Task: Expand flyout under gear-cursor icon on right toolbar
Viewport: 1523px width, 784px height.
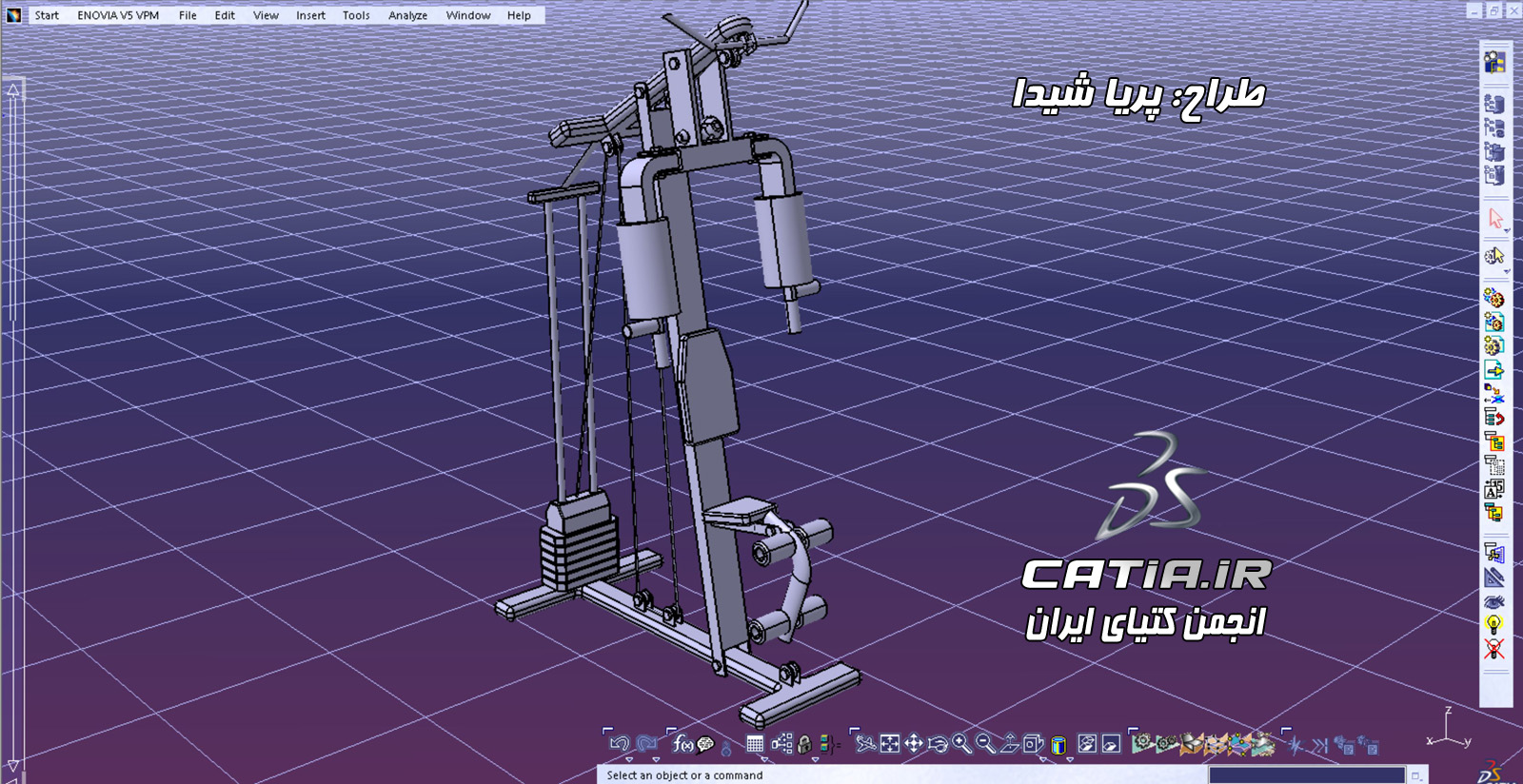Action: coord(1507,271)
